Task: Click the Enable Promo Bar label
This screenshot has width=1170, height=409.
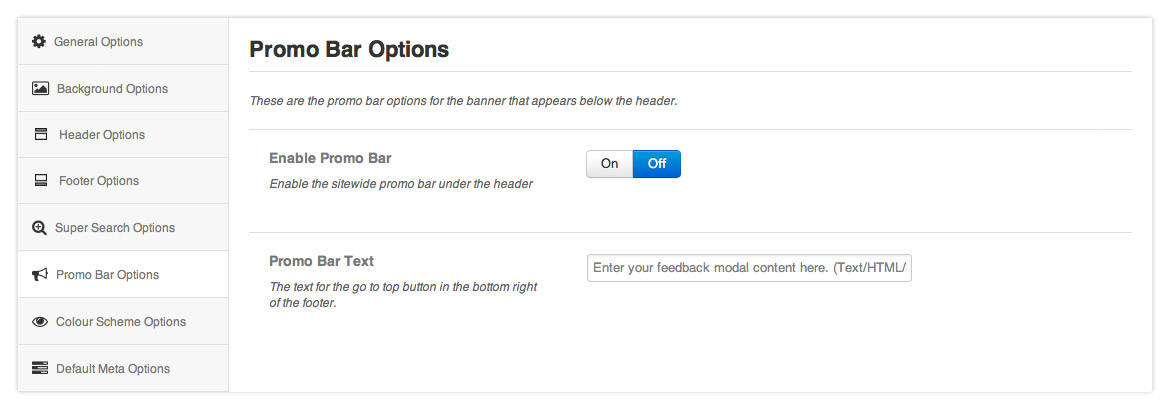Action: [x=330, y=158]
